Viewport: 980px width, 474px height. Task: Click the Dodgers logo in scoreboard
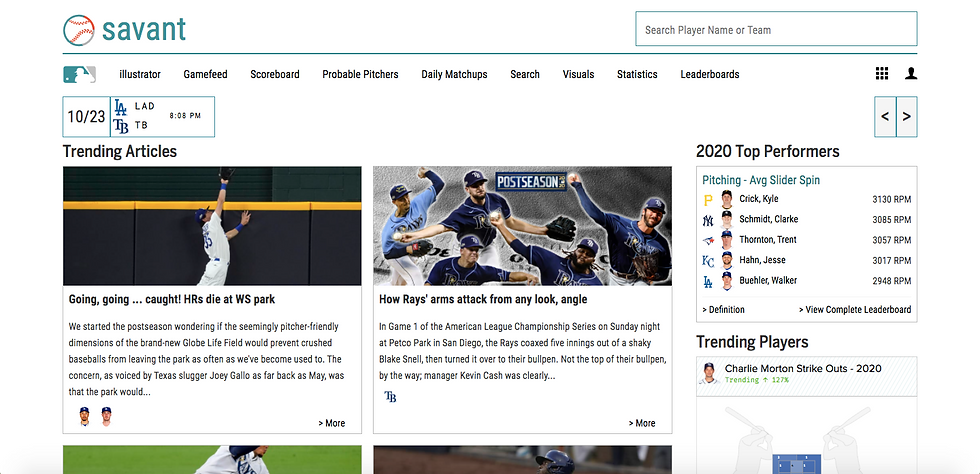click(x=121, y=107)
